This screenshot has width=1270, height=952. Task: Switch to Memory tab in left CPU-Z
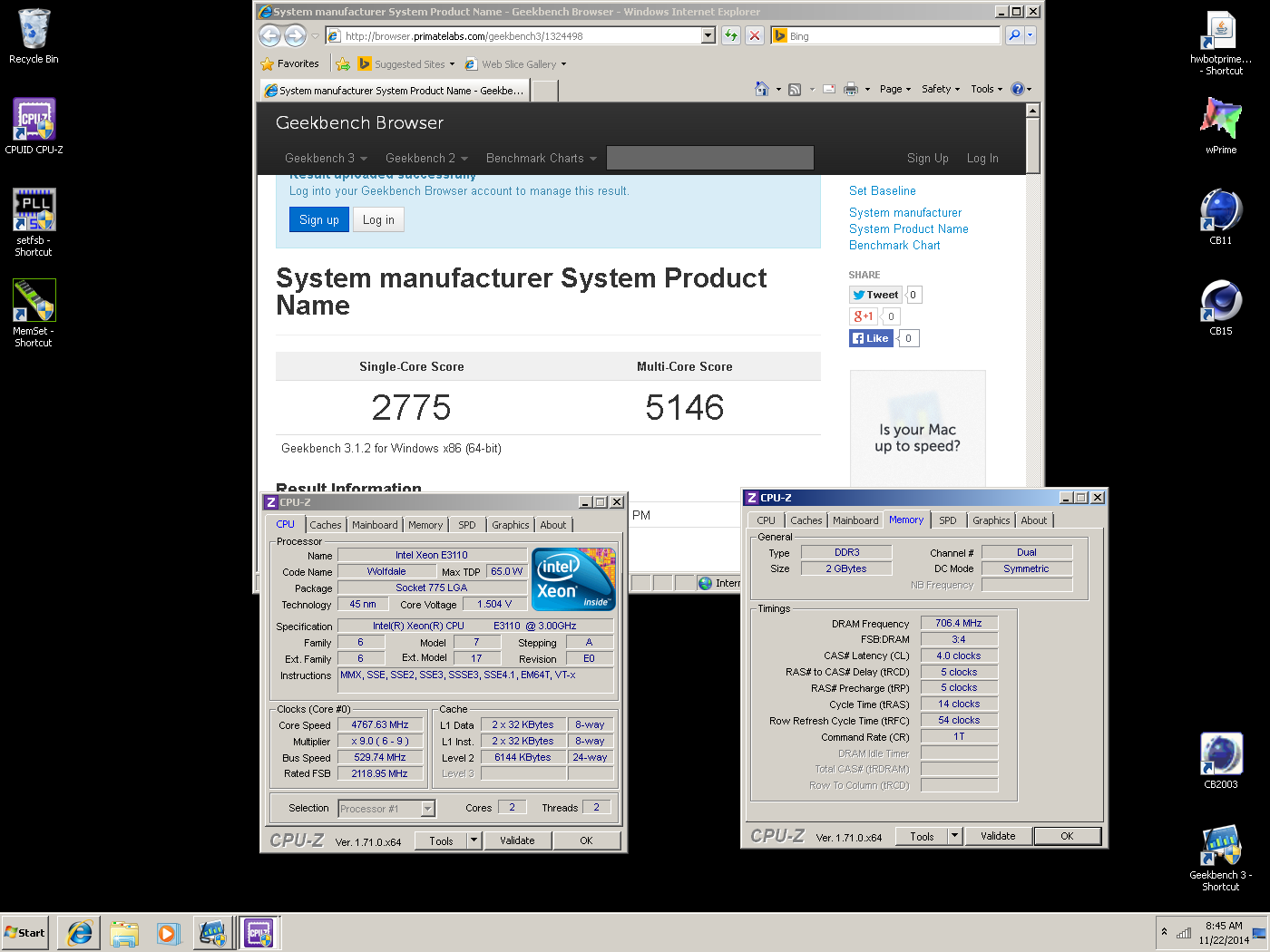click(x=425, y=525)
